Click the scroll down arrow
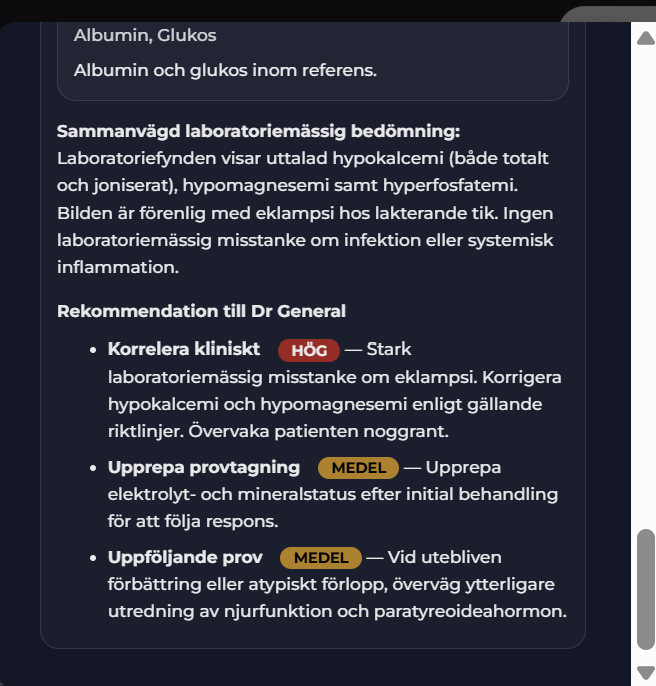Viewport: 656px width, 686px height. (x=645, y=672)
